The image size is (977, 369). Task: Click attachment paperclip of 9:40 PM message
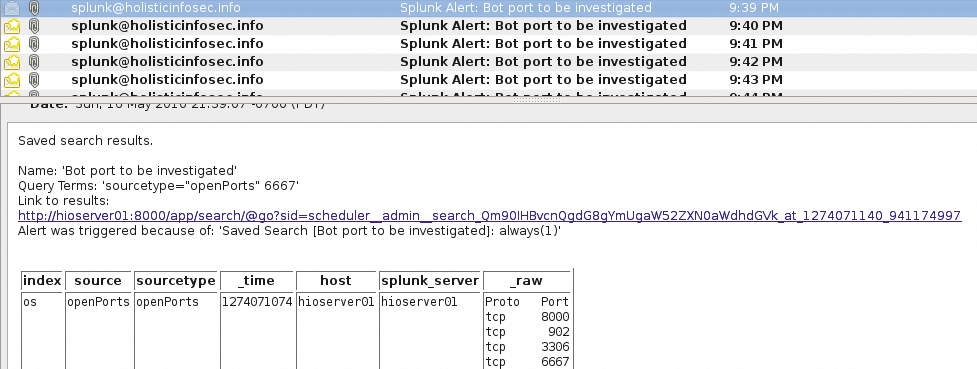(x=35, y=26)
